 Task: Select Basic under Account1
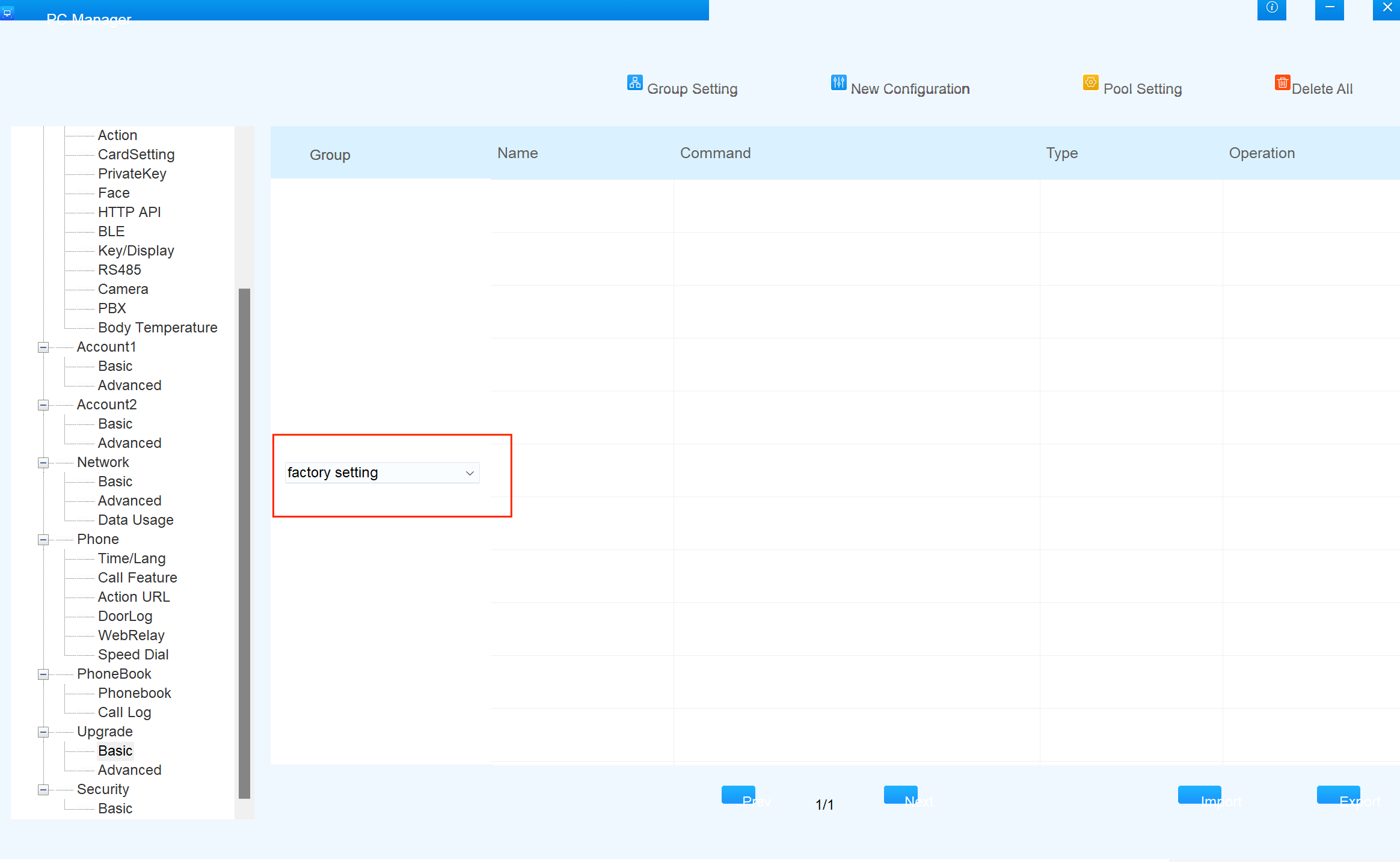(x=115, y=366)
